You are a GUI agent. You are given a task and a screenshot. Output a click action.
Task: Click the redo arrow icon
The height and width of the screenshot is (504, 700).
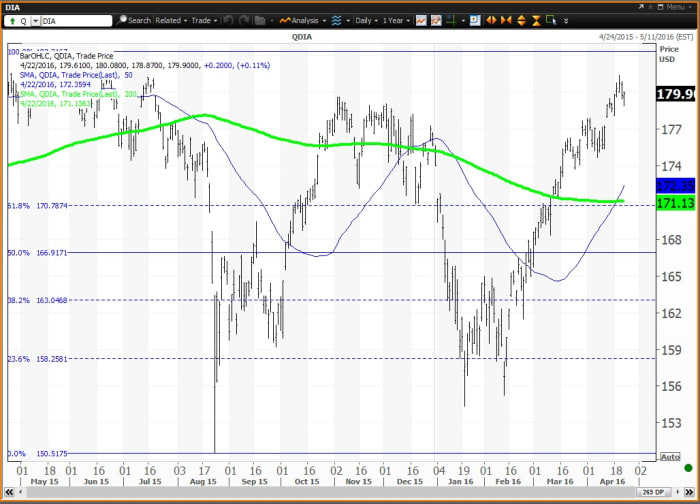click(x=244, y=21)
